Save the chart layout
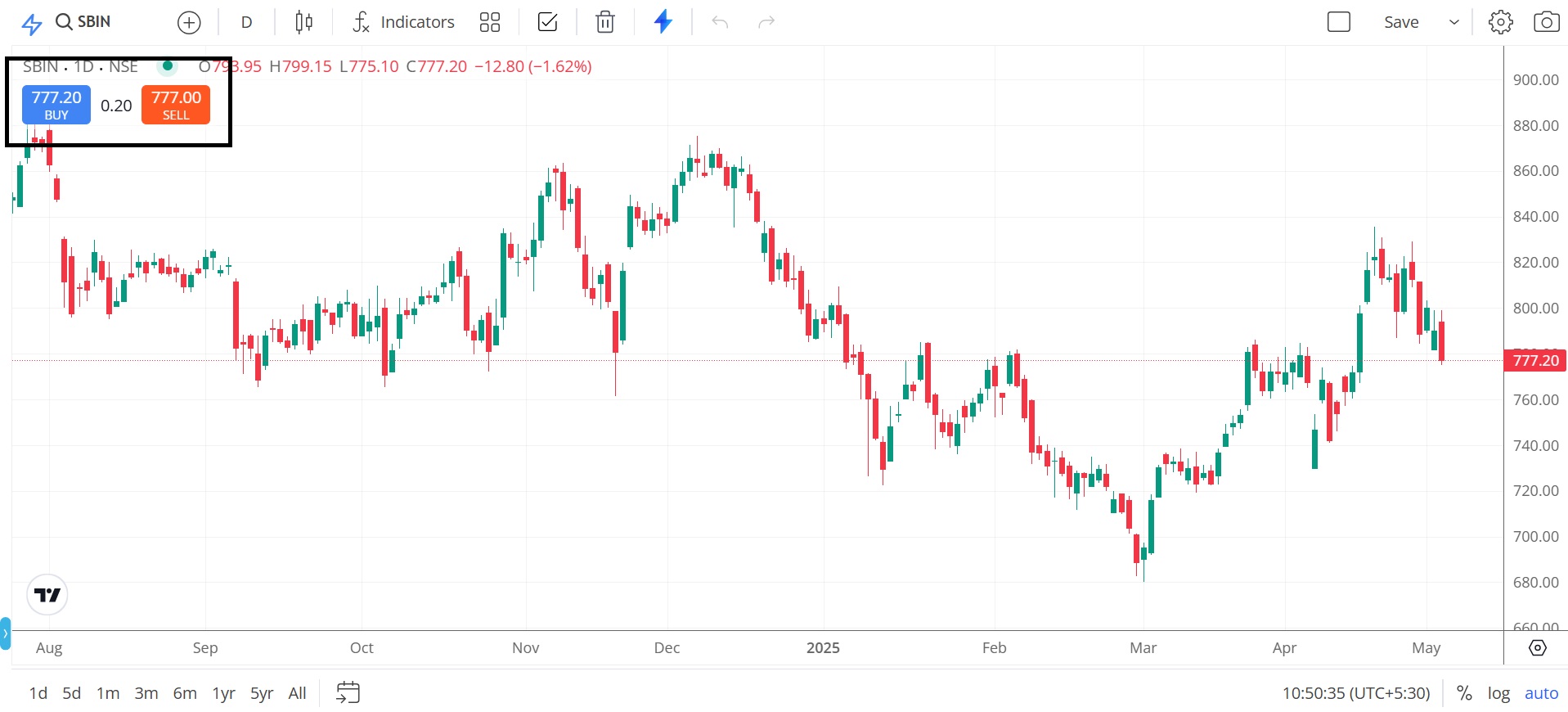The image size is (1568, 712). (x=1401, y=22)
